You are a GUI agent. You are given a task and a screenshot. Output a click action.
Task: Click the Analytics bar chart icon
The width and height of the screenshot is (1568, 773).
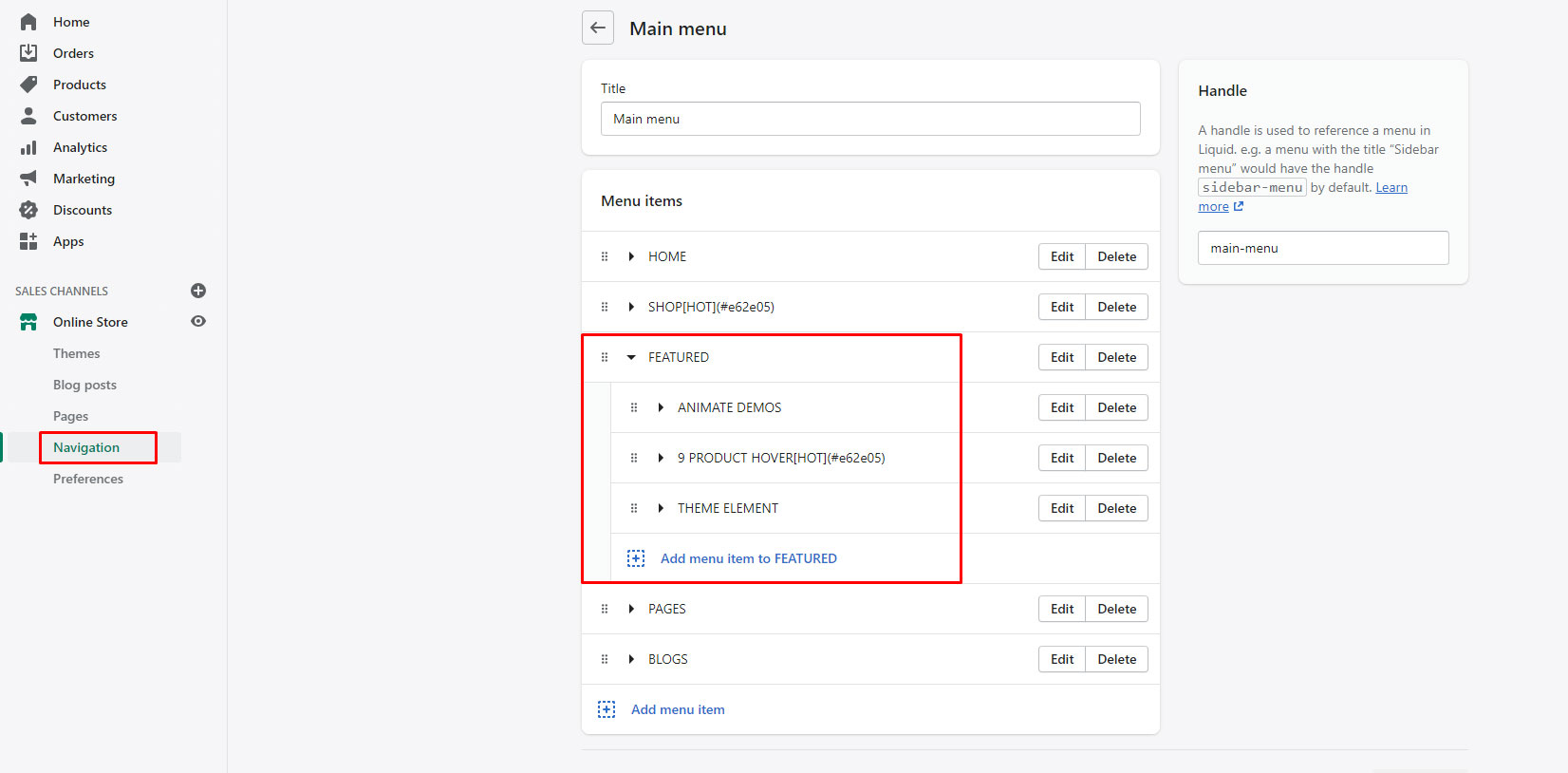[28, 147]
